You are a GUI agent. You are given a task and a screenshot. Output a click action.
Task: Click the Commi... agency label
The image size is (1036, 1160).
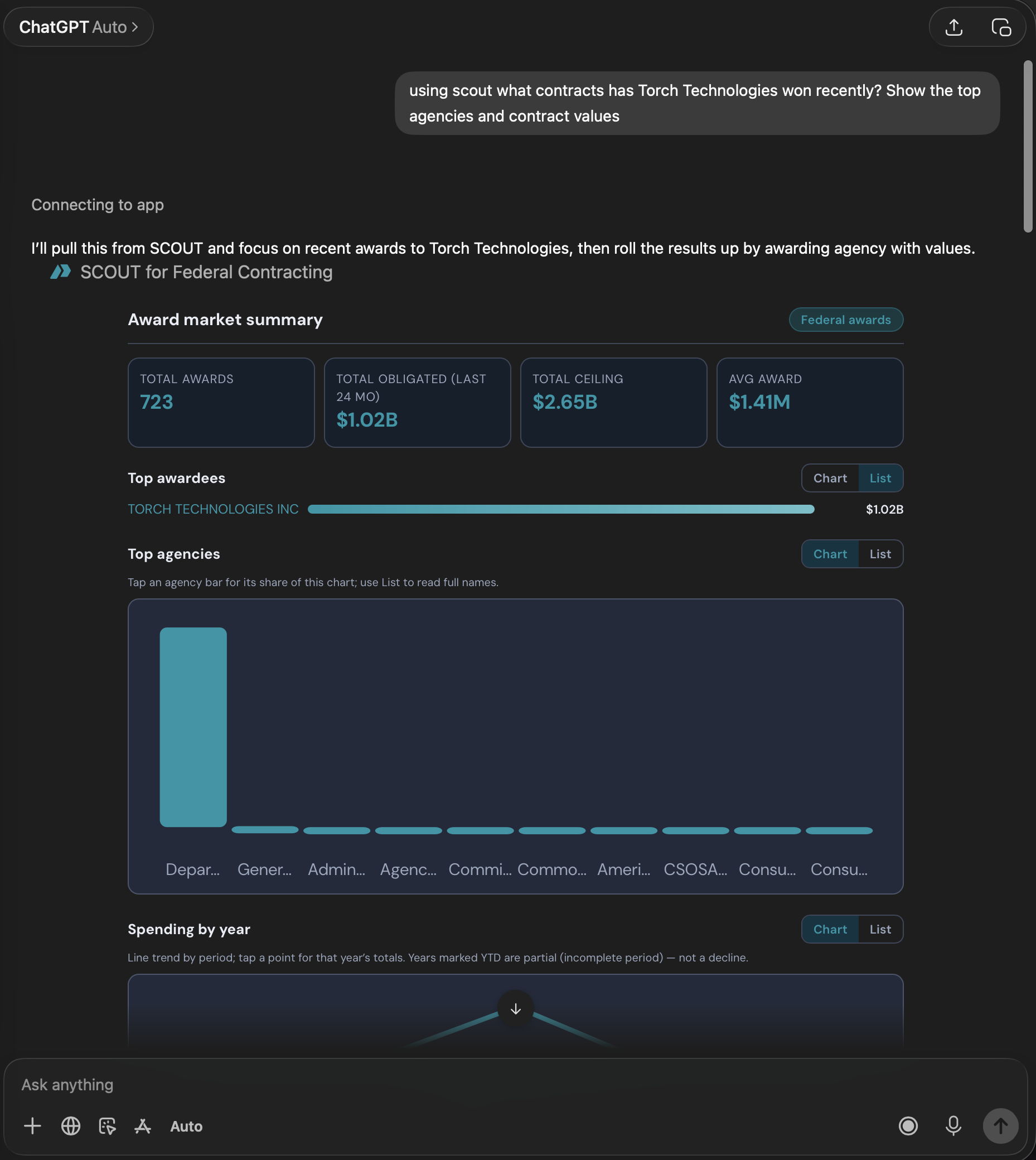point(480,869)
